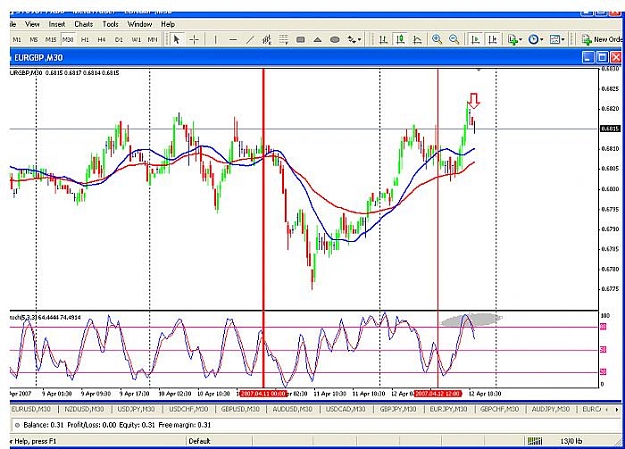Open the Help menu
The height and width of the screenshot is (449, 625).
click(168, 24)
